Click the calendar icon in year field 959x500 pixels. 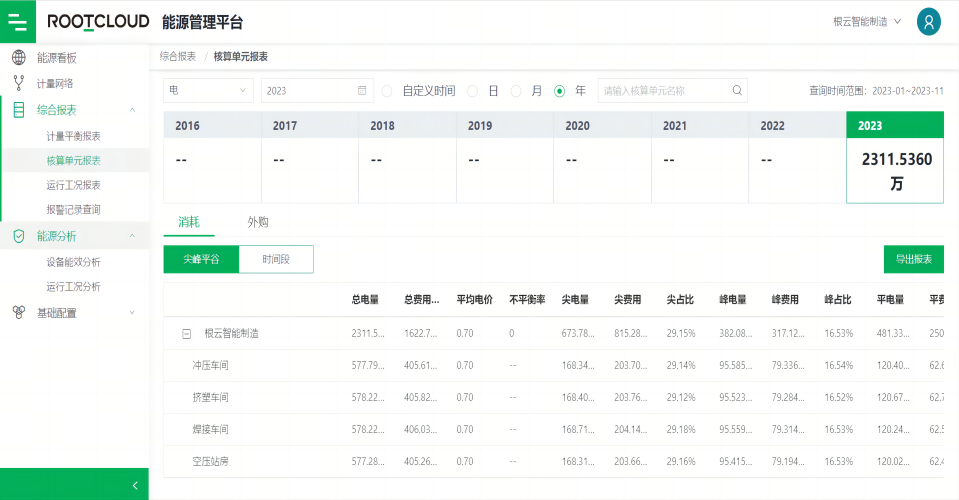tap(362, 91)
